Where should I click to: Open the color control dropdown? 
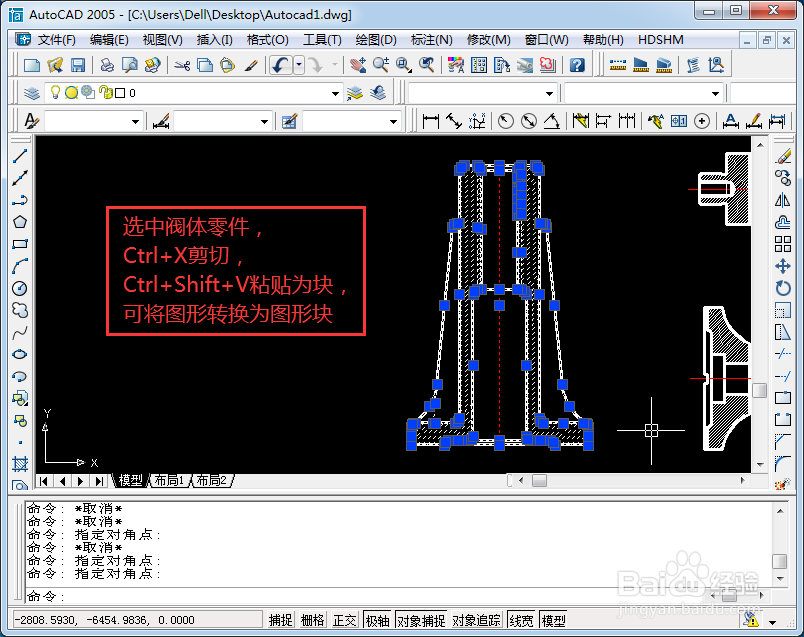(549, 93)
